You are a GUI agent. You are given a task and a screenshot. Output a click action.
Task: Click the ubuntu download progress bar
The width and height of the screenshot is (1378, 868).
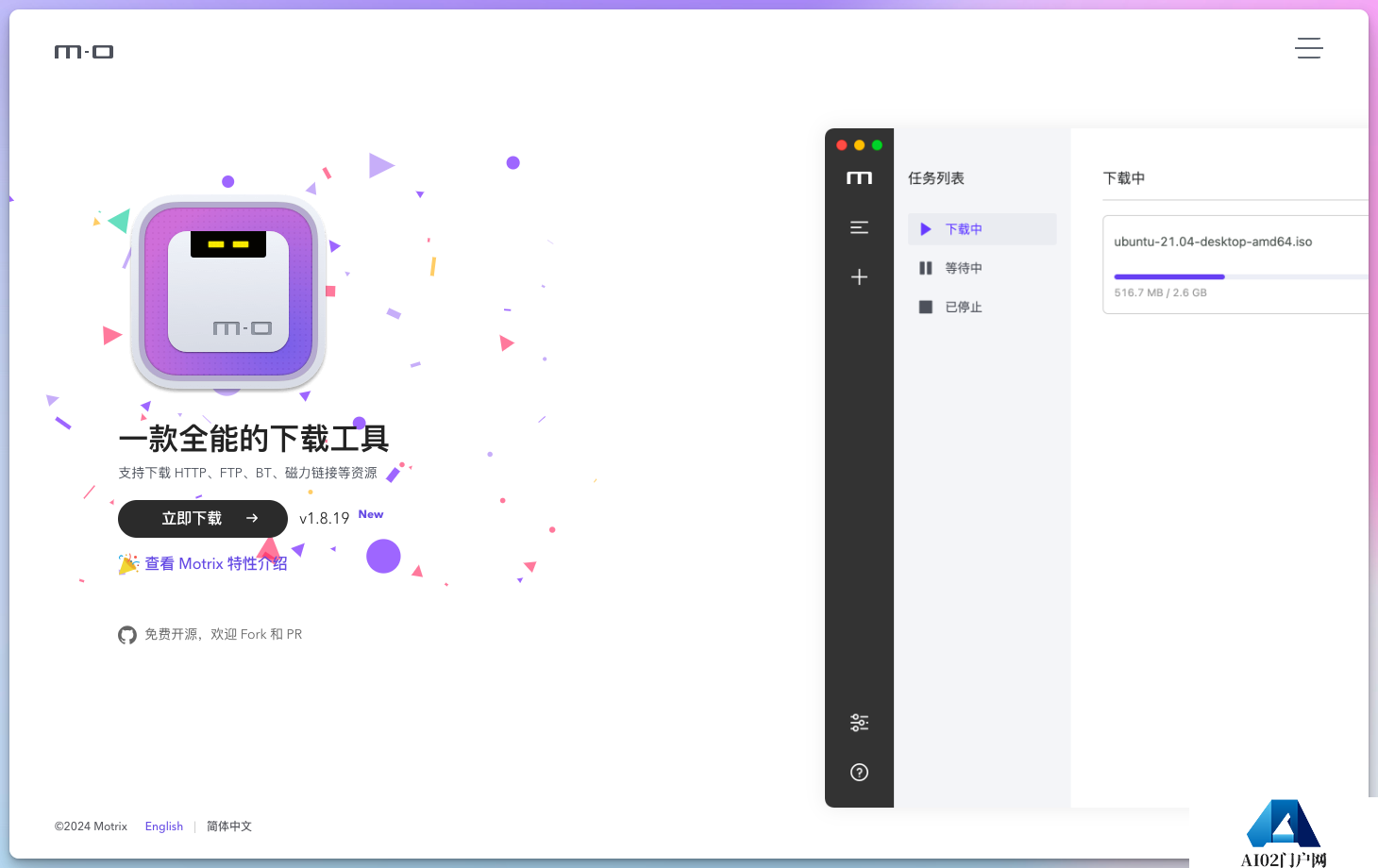[x=1240, y=276]
